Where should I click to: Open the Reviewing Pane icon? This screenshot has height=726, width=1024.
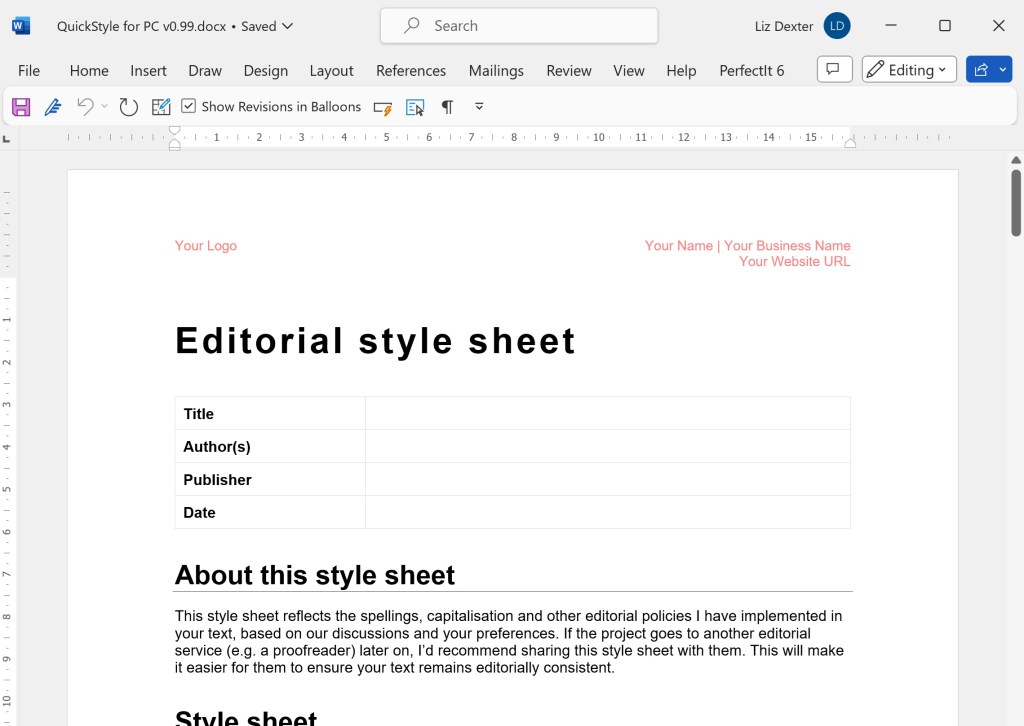(415, 106)
